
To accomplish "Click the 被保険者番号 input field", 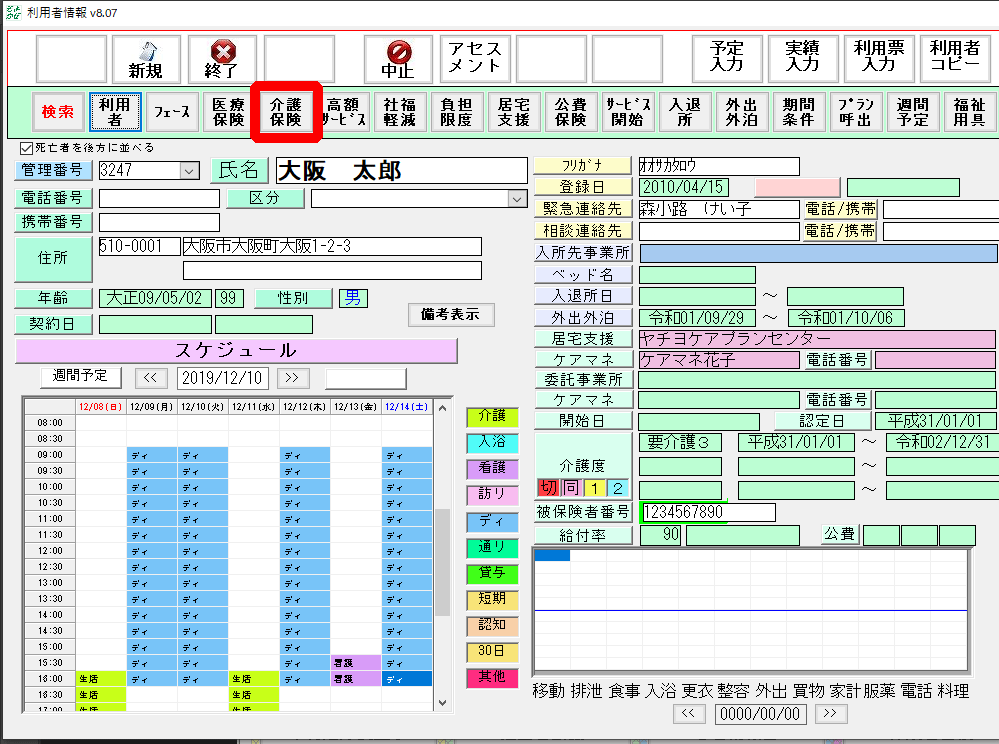I will pyautogui.click(x=707, y=512).
